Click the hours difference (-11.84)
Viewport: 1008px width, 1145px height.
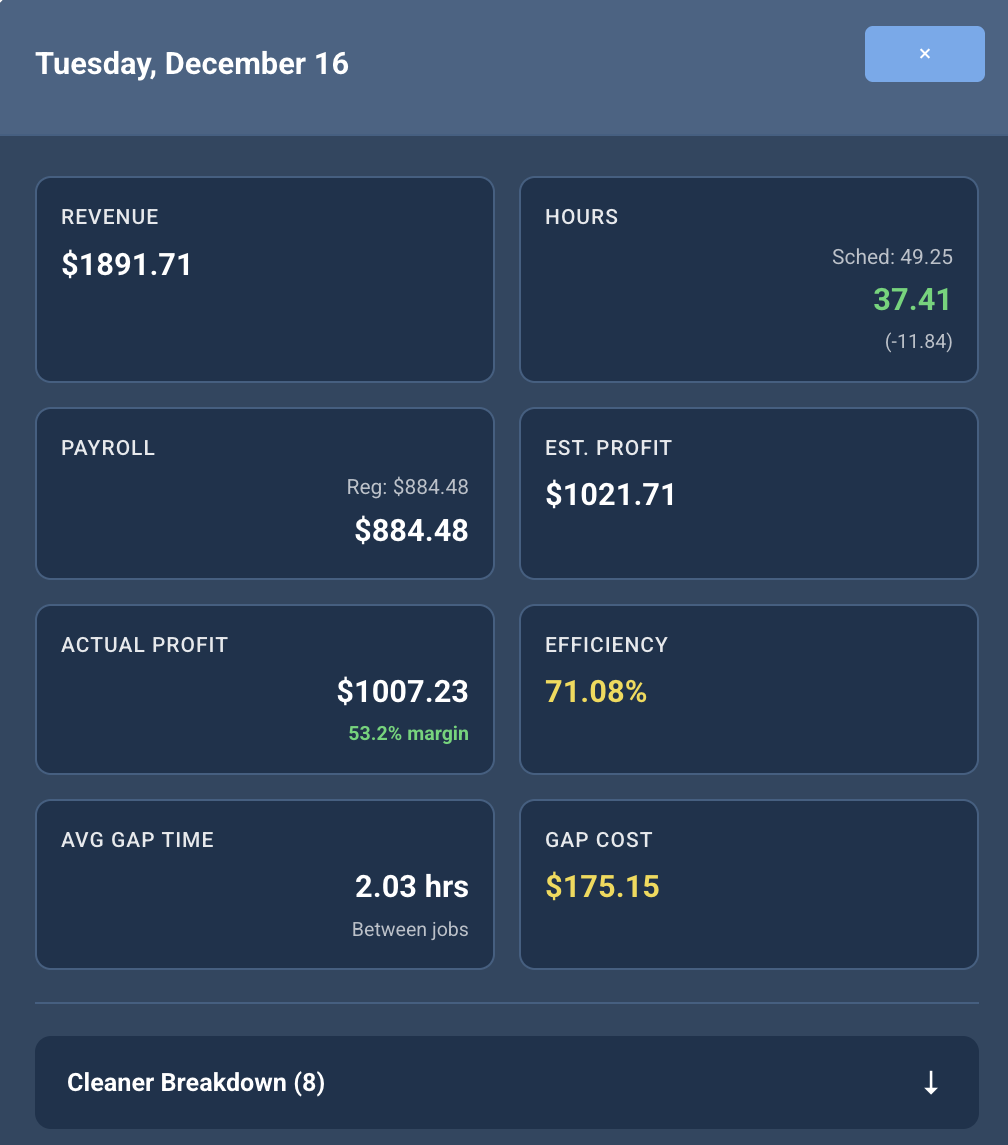(x=918, y=341)
